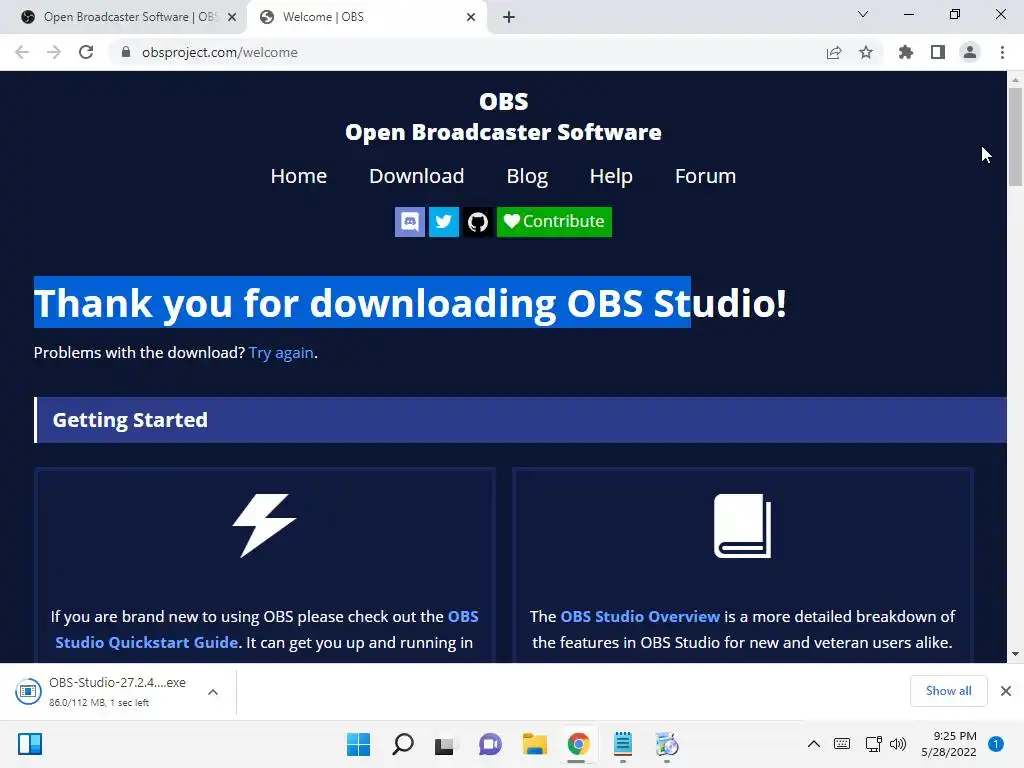Reload the current page
The width and height of the screenshot is (1024, 768).
pos(86,52)
